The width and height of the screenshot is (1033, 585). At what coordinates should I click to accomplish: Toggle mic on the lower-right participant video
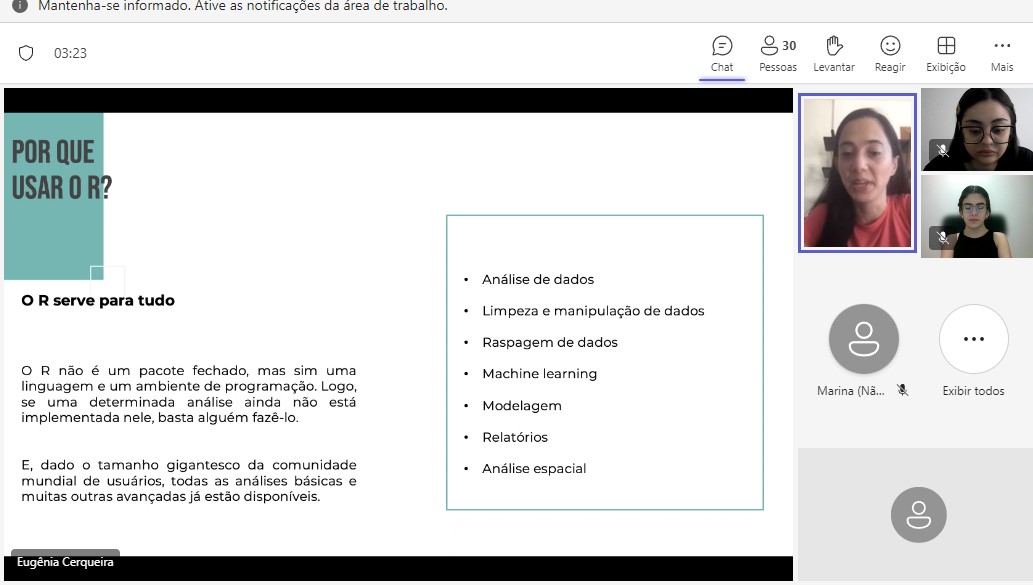click(x=944, y=238)
